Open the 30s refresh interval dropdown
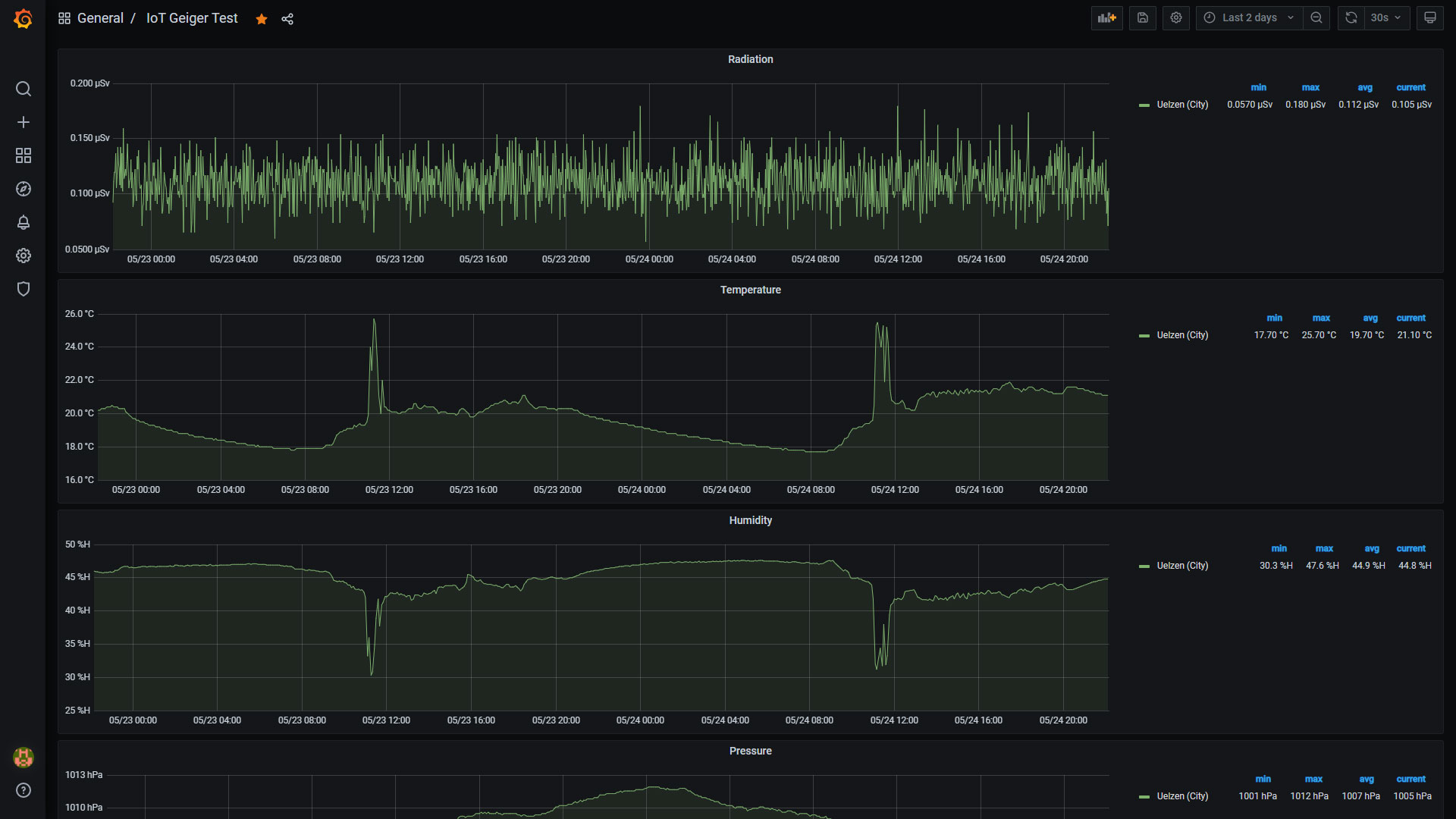The height and width of the screenshot is (819, 1456). pyautogui.click(x=1386, y=17)
